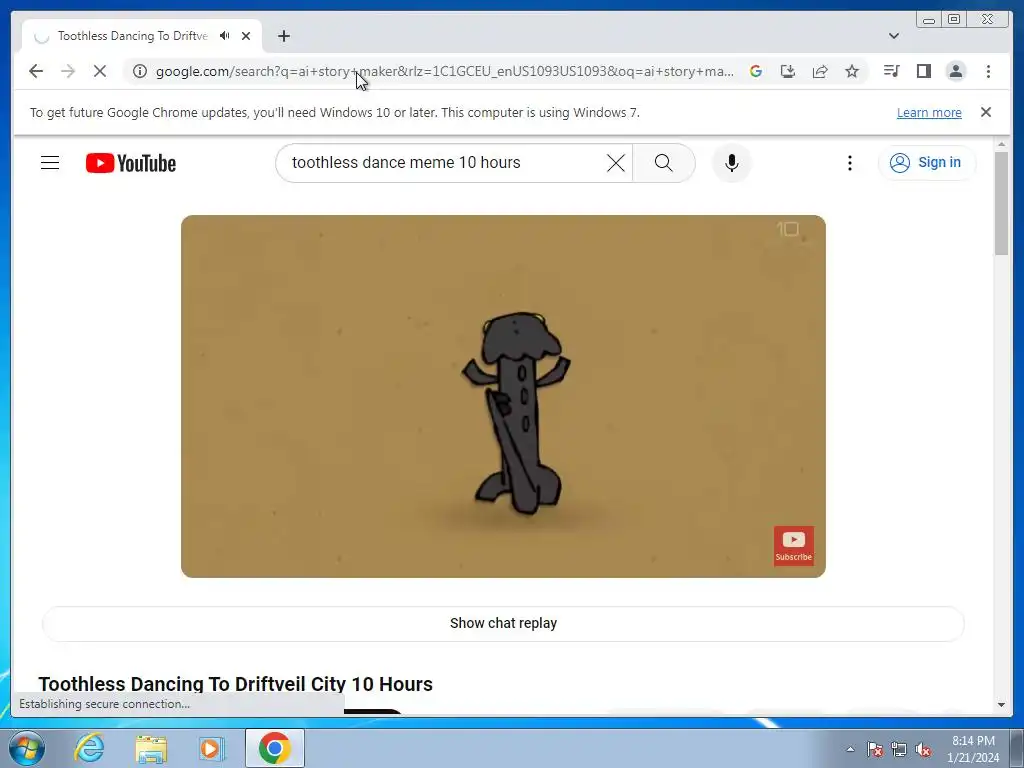This screenshot has width=1024, height=768.
Task: Click the install/download page icon in address bar
Action: [788, 71]
